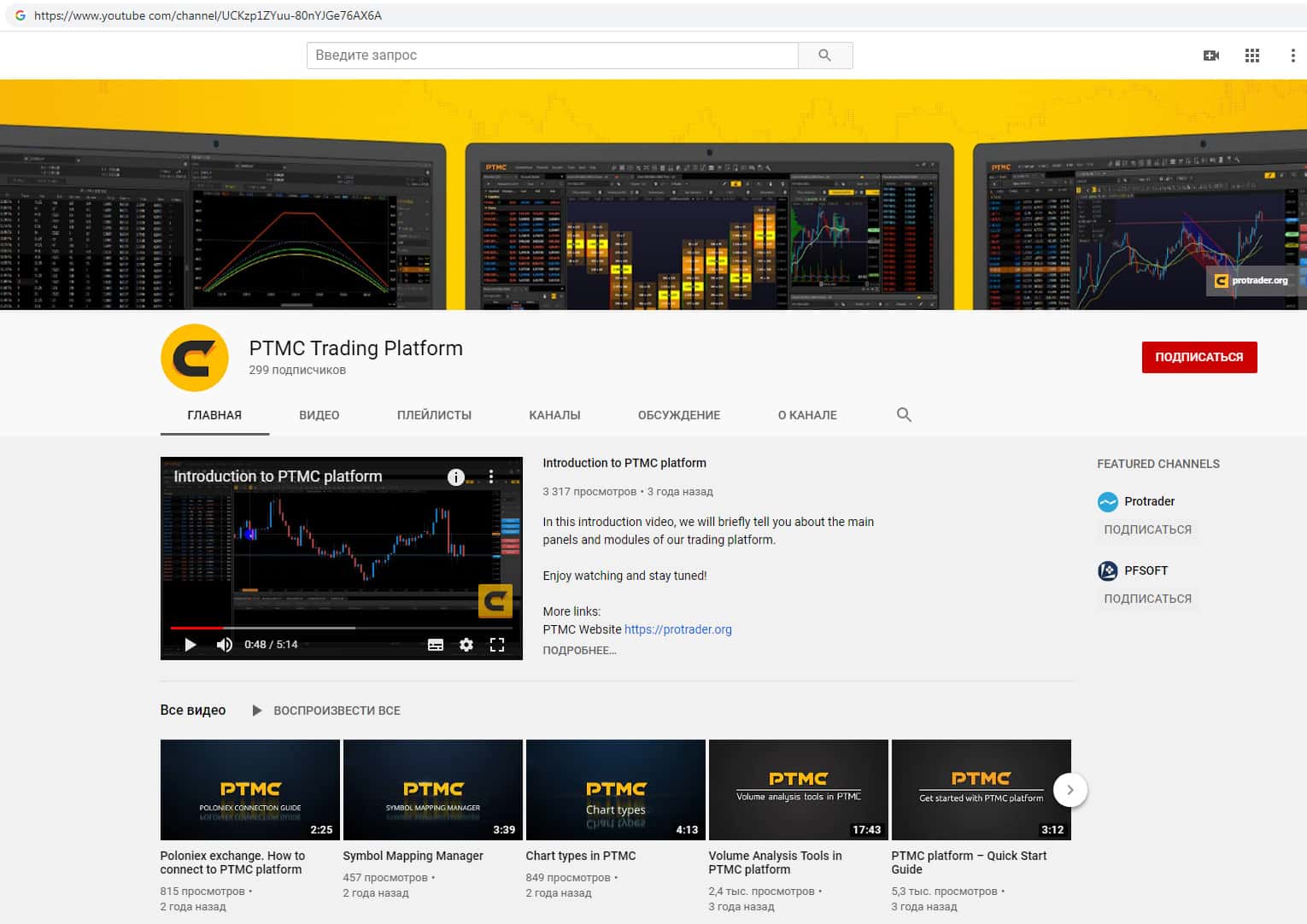Expand description with ПОДРОБНЕЕ
1307x924 pixels.
click(x=579, y=651)
